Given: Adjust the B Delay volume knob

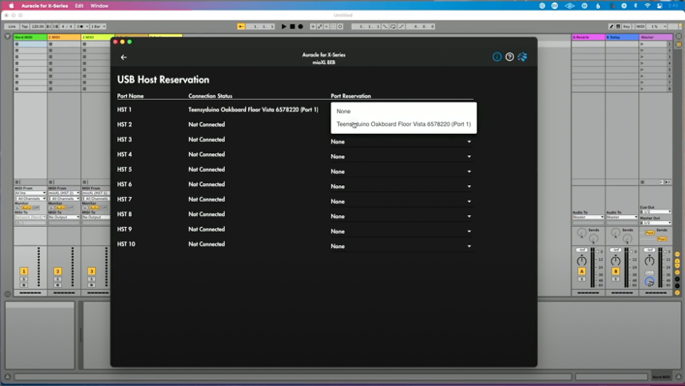Looking at the screenshot, I should [616, 261].
